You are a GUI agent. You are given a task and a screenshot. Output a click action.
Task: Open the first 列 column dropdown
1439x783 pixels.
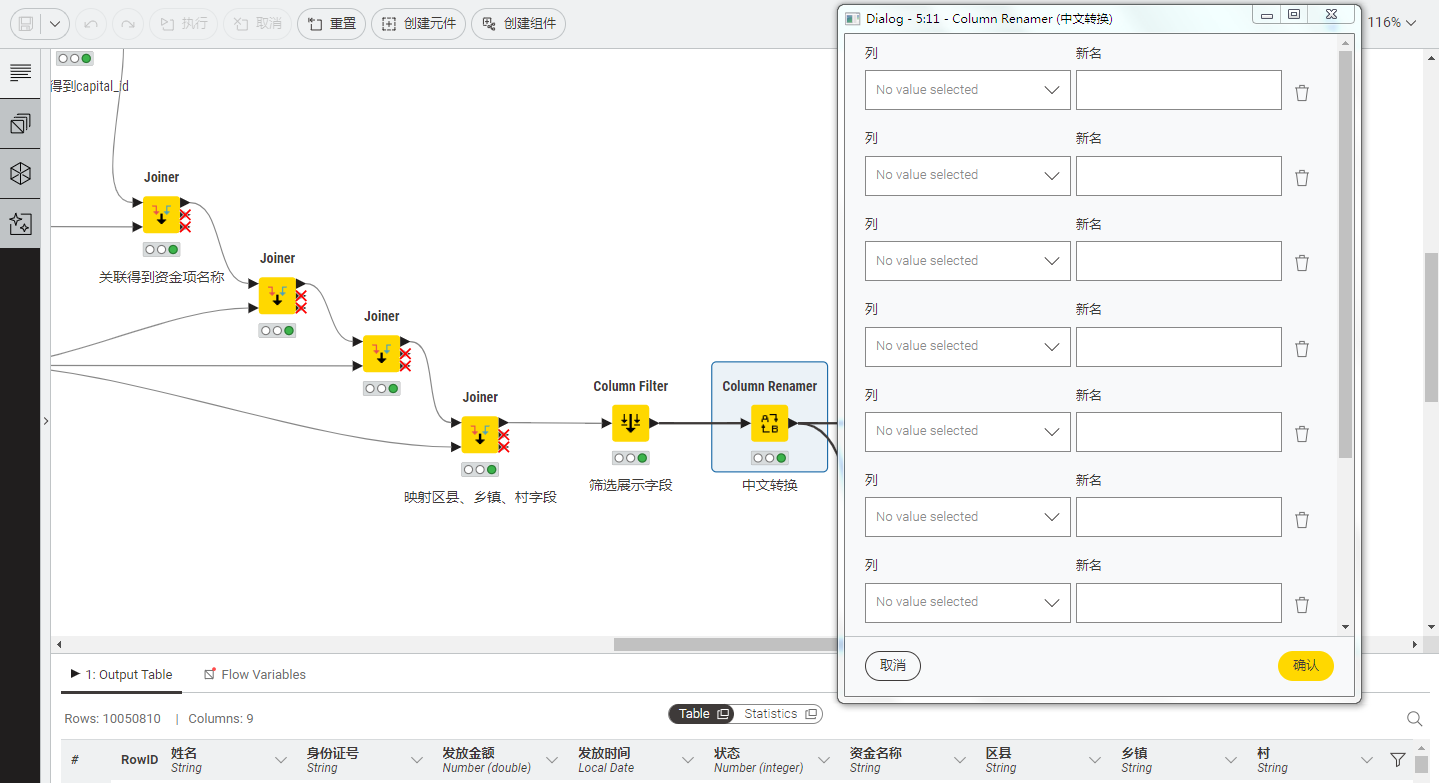[967, 90]
